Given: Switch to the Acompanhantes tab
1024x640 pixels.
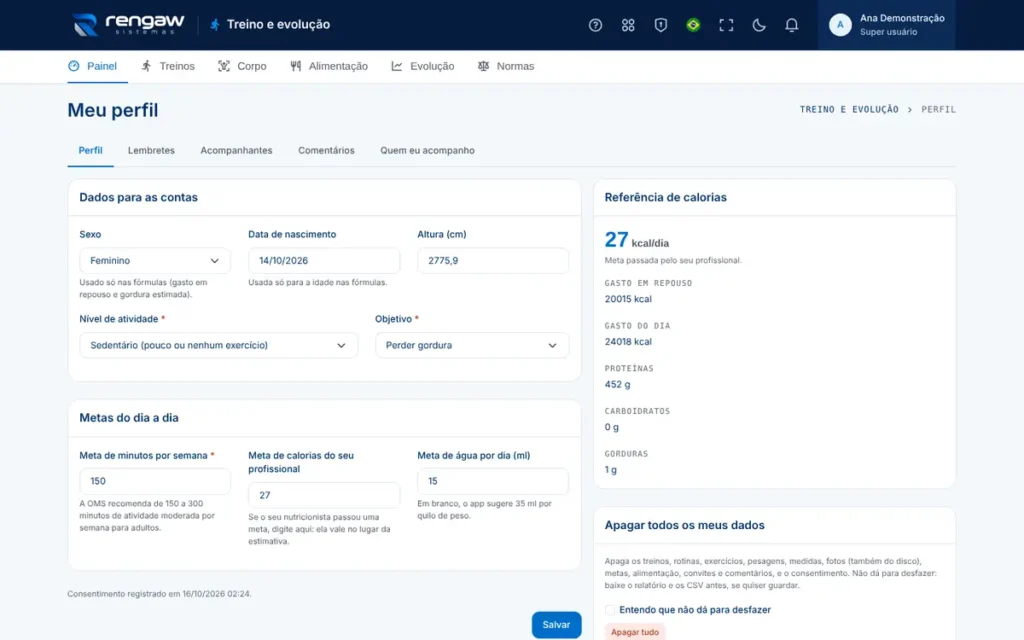Looking at the screenshot, I should [236, 150].
